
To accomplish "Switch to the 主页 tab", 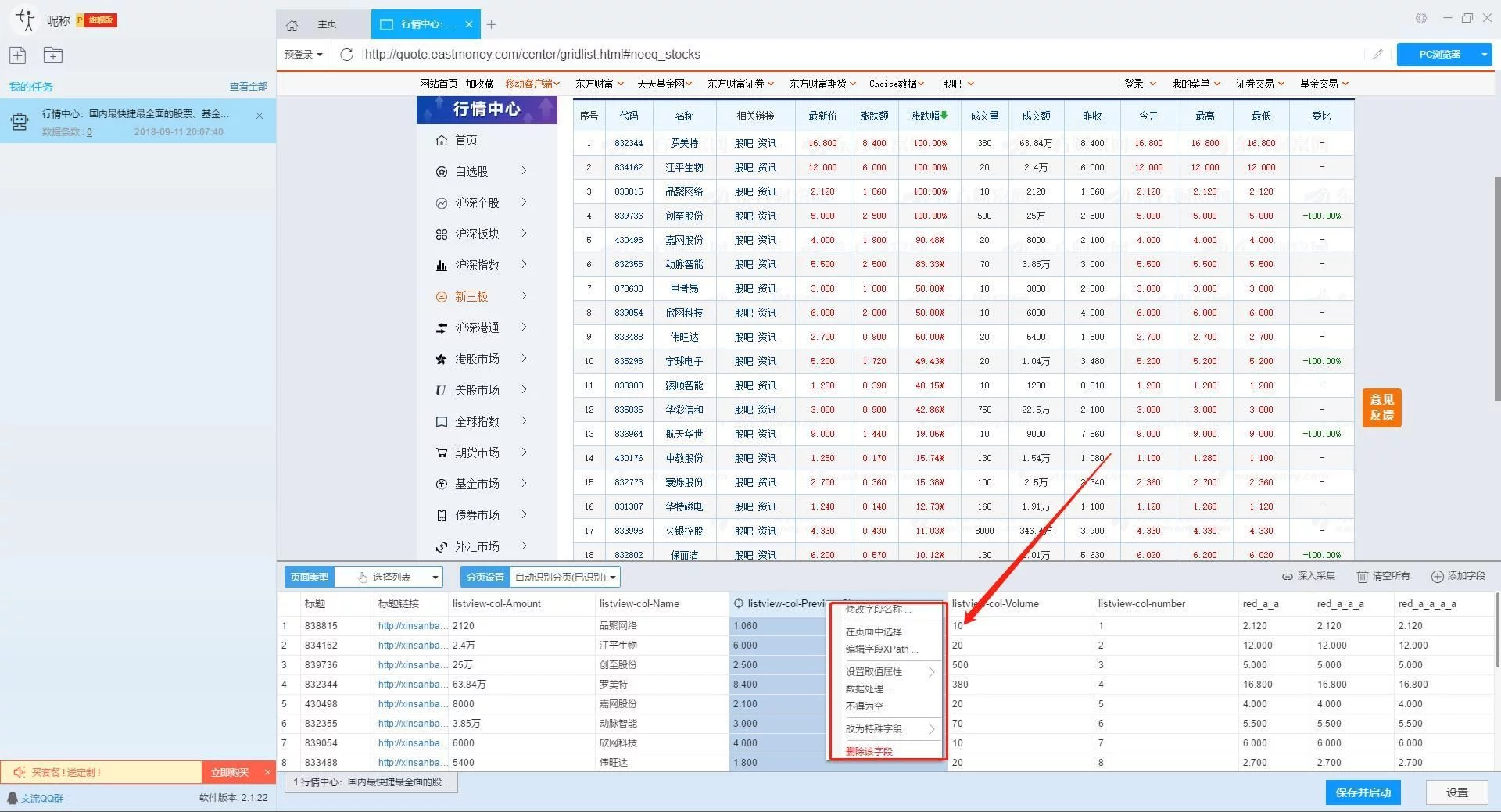I will [x=323, y=24].
